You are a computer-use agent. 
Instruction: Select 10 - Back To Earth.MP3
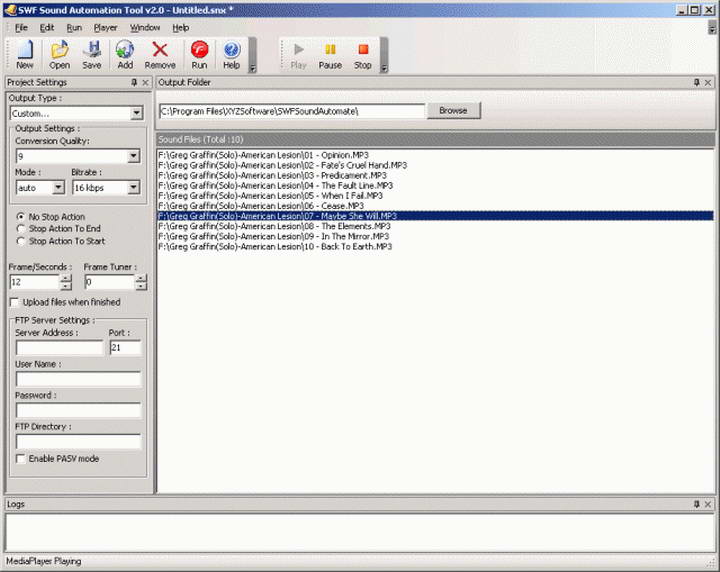coord(435,247)
